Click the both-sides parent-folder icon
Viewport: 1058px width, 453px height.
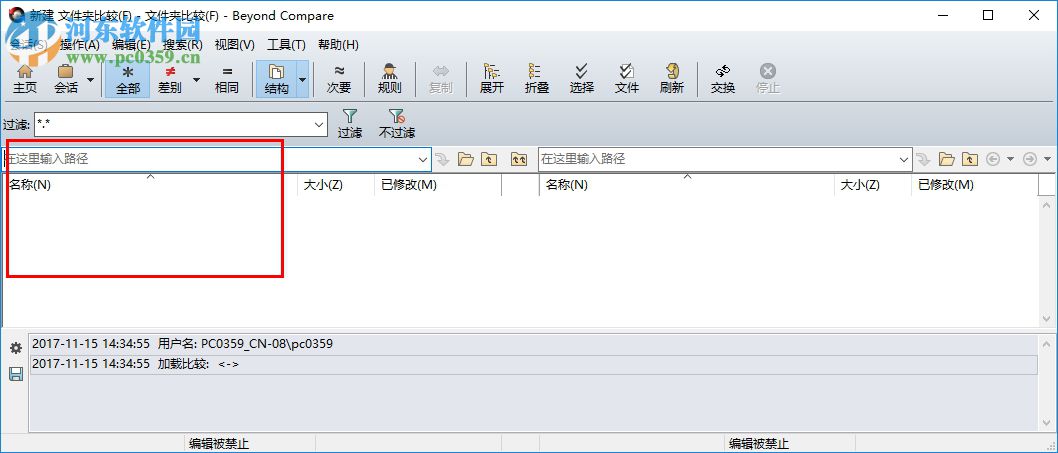pos(518,159)
